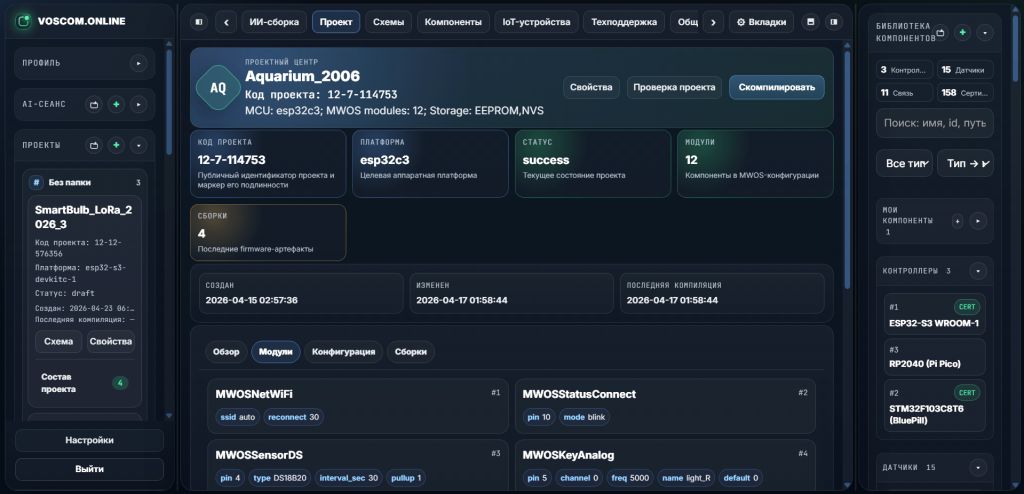Screen dimensions: 1024x494
Task: Click the Без папки hash icon
Action: 37,183
